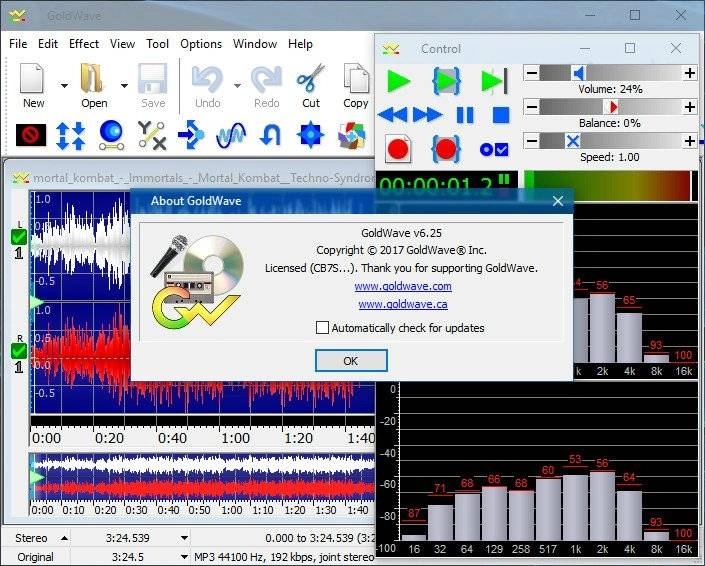Open the Help menu
Image resolution: width=705 pixels, height=566 pixels.
[x=300, y=44]
